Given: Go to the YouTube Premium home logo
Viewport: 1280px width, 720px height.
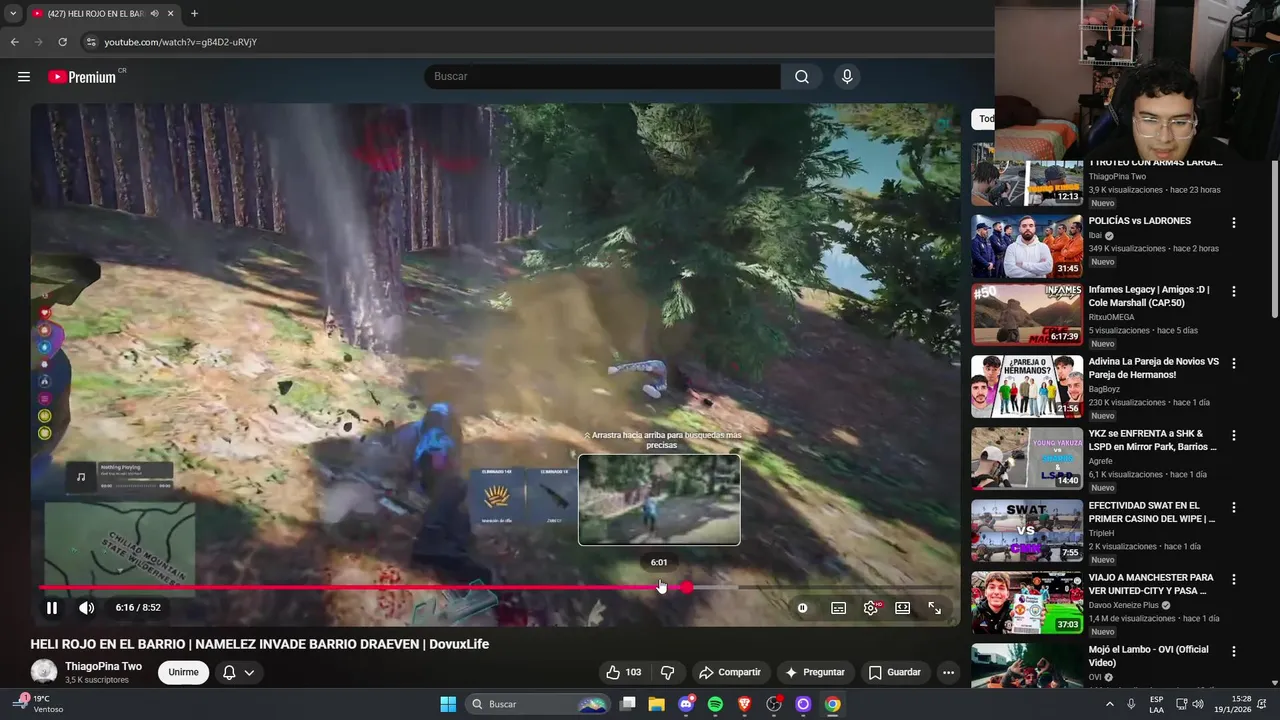Looking at the screenshot, I should coord(82,77).
